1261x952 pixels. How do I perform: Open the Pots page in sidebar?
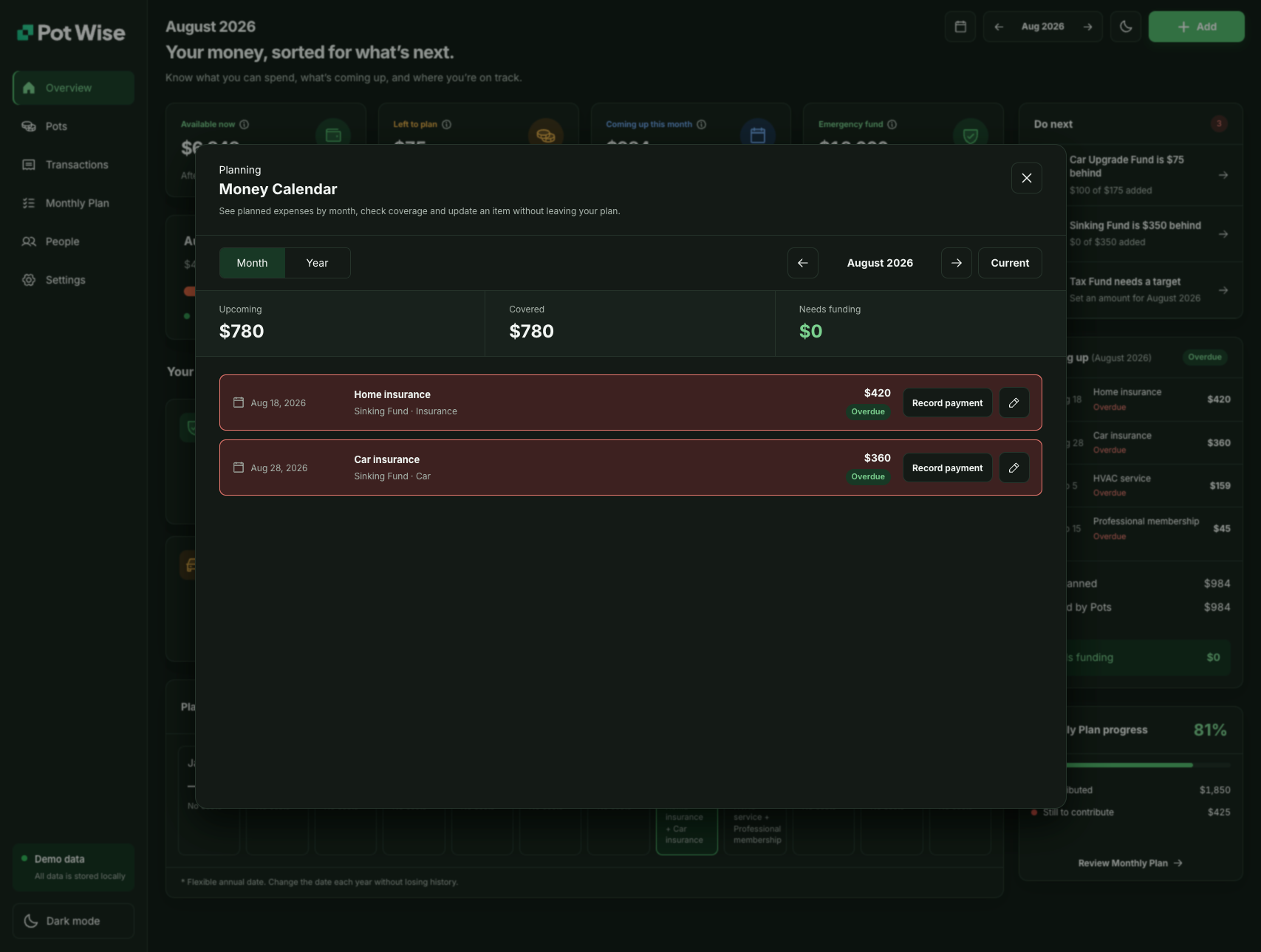click(73, 126)
